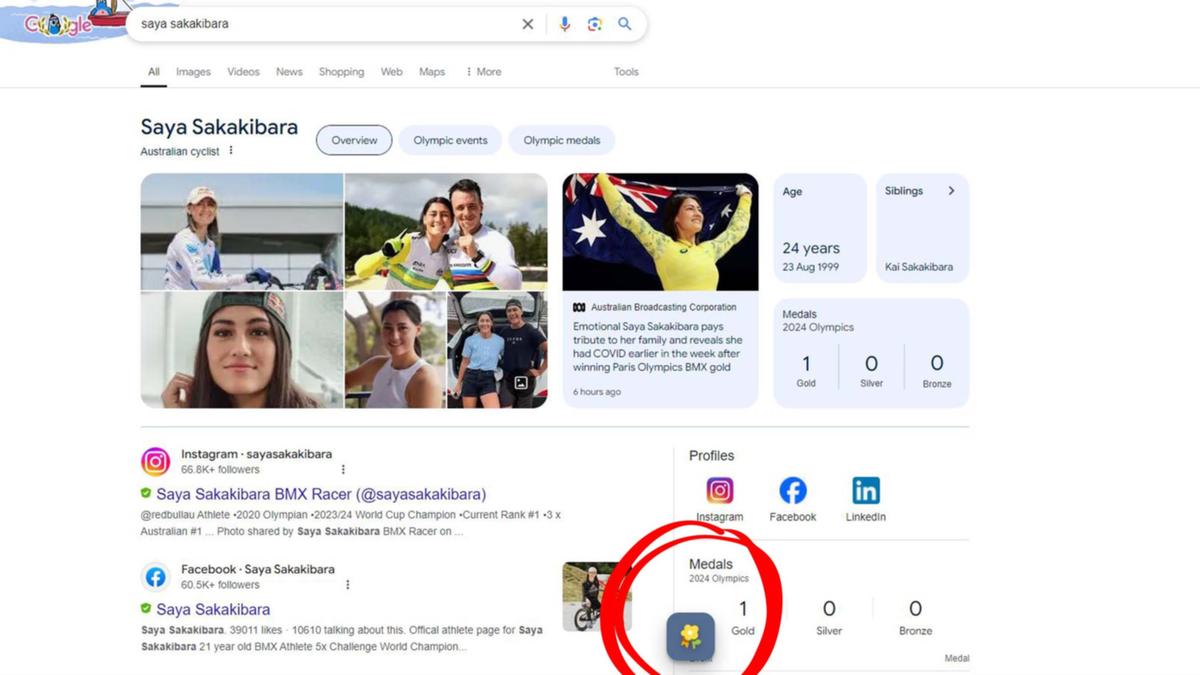Click the blue magnifier search icon
The image size is (1200, 675).
(x=625, y=24)
